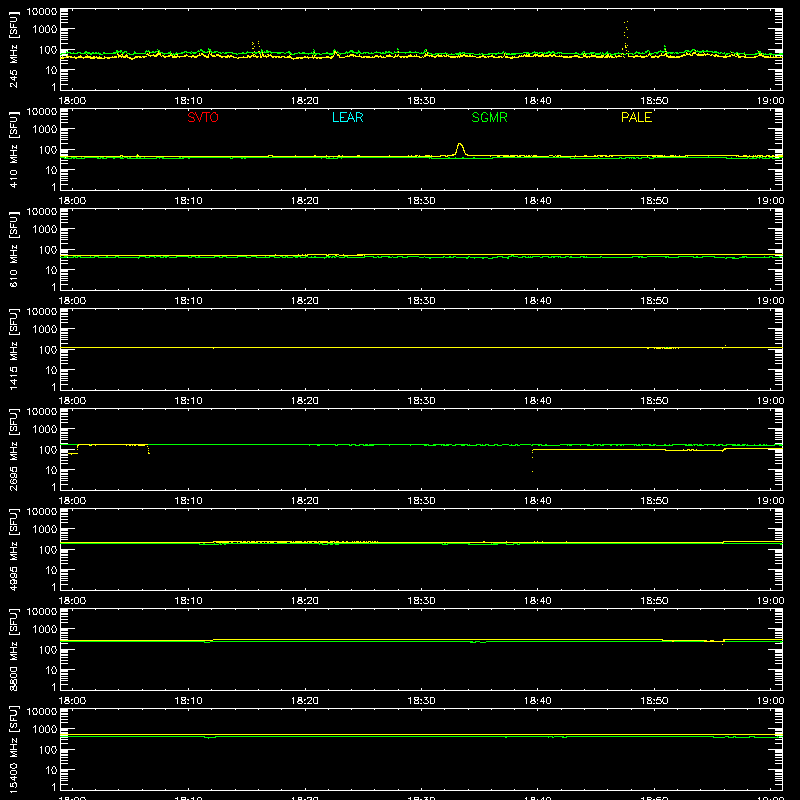Click 18:50 tick label under 8800 MHz panel
This screenshot has width=800, height=800.
tap(654, 701)
